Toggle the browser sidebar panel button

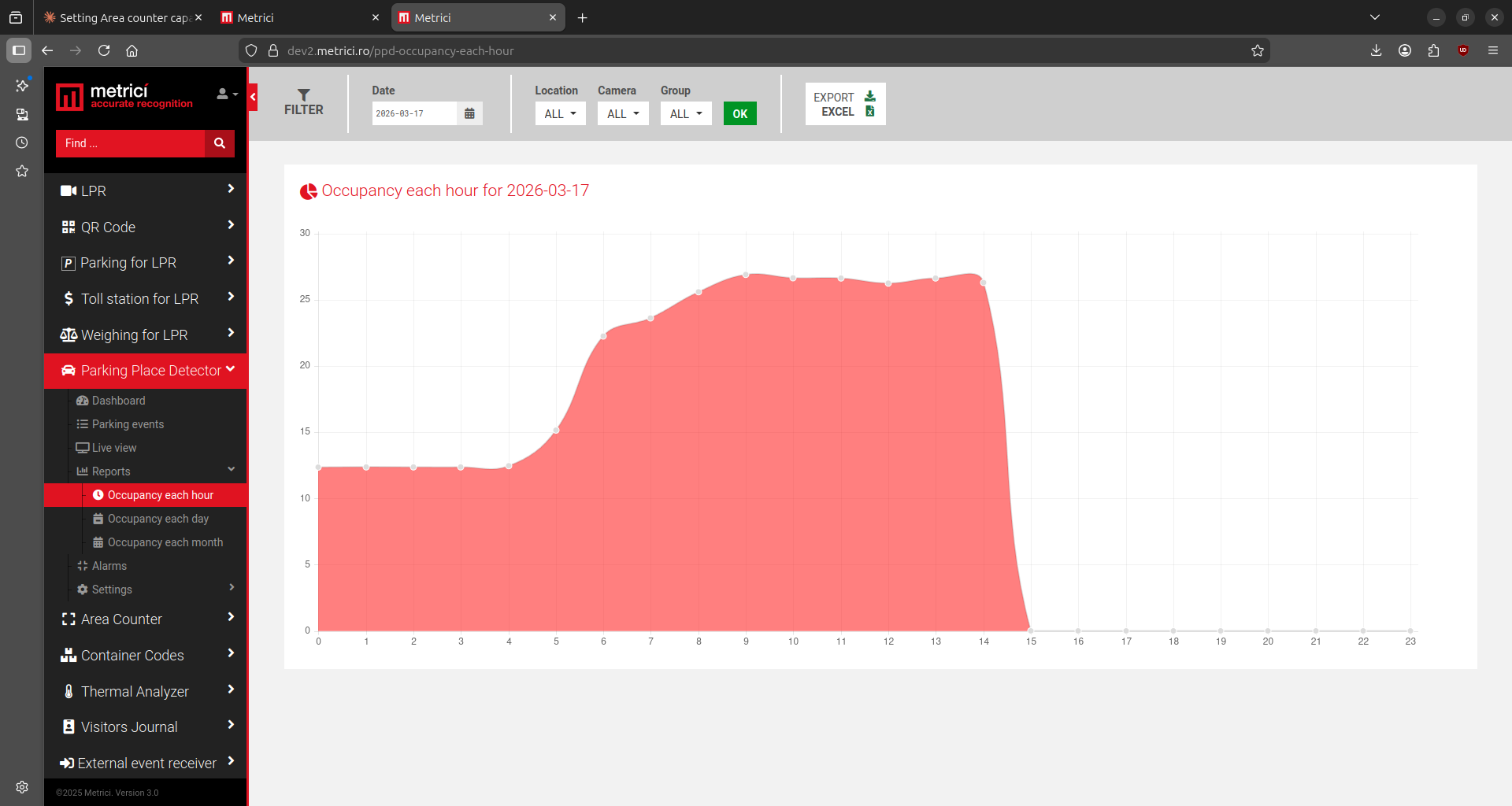tap(19, 50)
